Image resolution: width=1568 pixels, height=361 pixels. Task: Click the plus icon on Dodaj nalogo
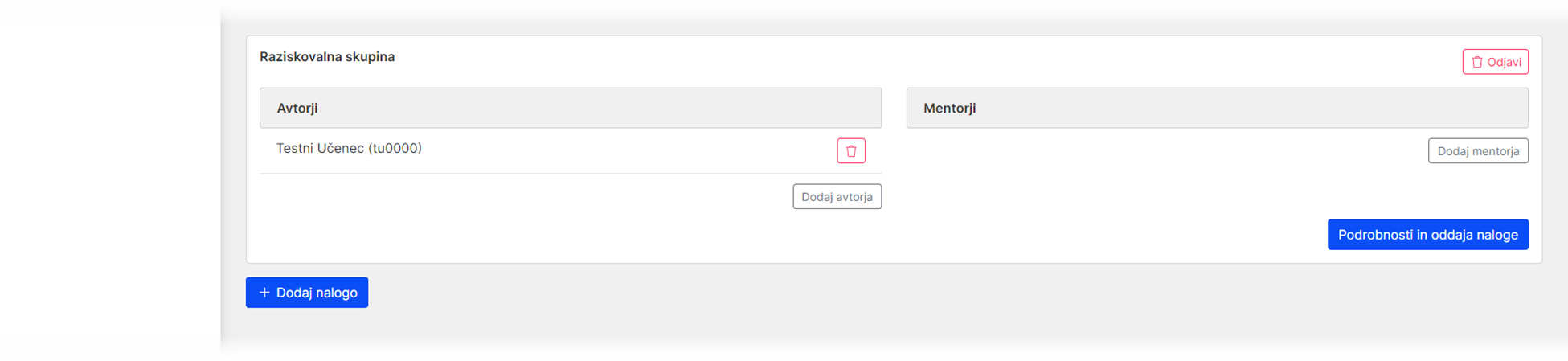(264, 293)
